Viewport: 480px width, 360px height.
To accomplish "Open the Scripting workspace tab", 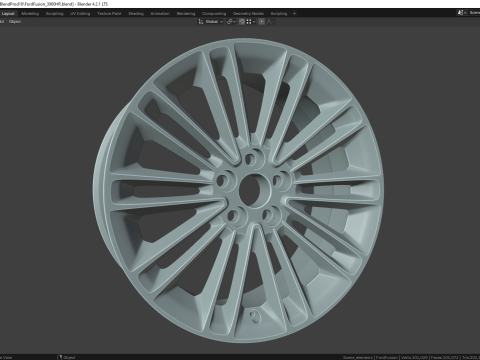I will click(279, 14).
